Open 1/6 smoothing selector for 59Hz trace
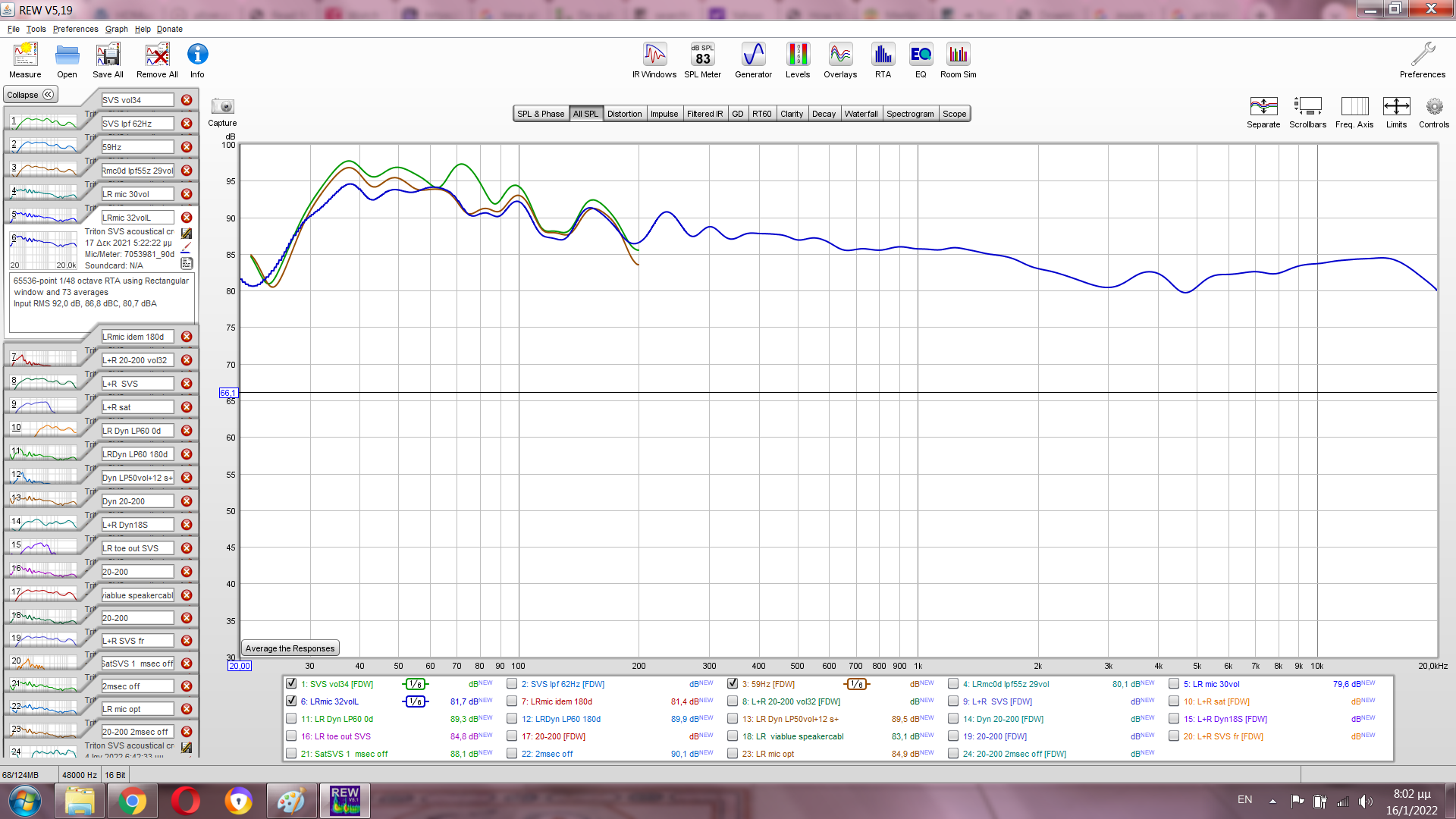The image size is (1456, 819). (856, 684)
